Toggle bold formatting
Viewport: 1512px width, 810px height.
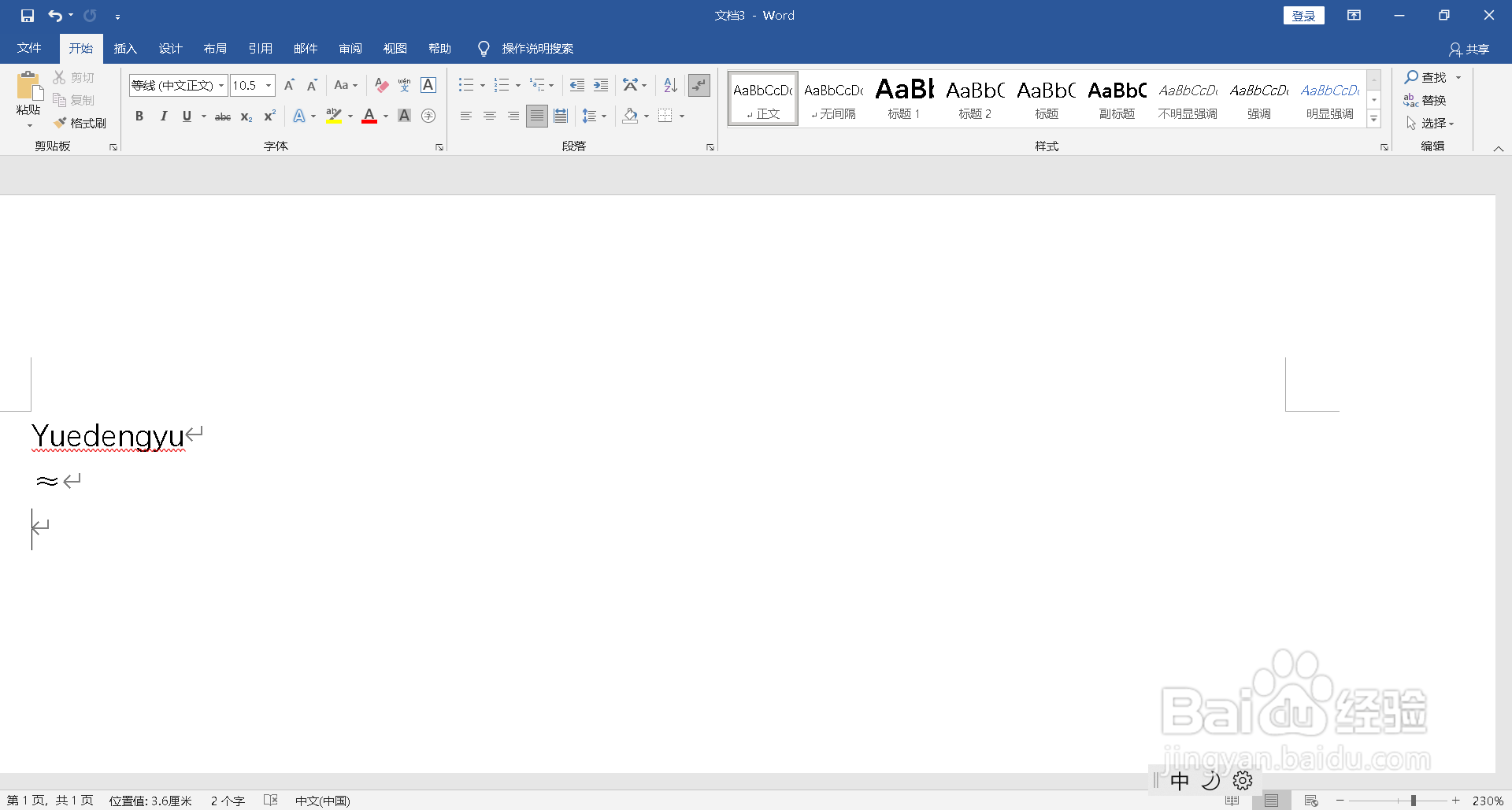pyautogui.click(x=139, y=117)
